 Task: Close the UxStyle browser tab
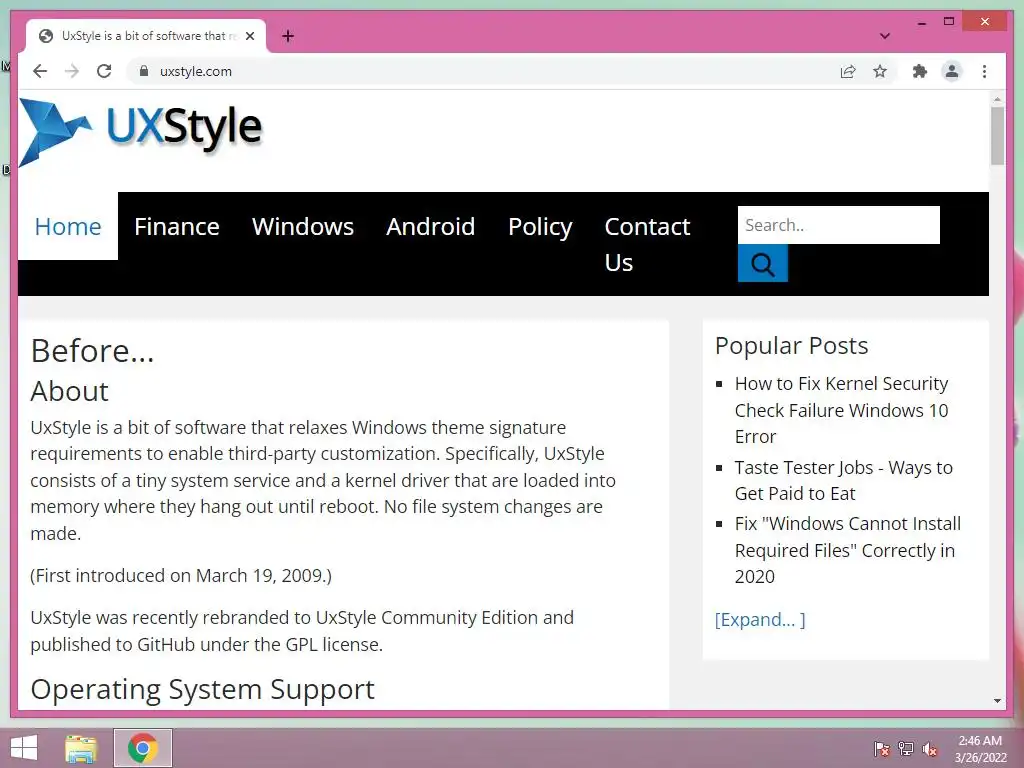250,36
